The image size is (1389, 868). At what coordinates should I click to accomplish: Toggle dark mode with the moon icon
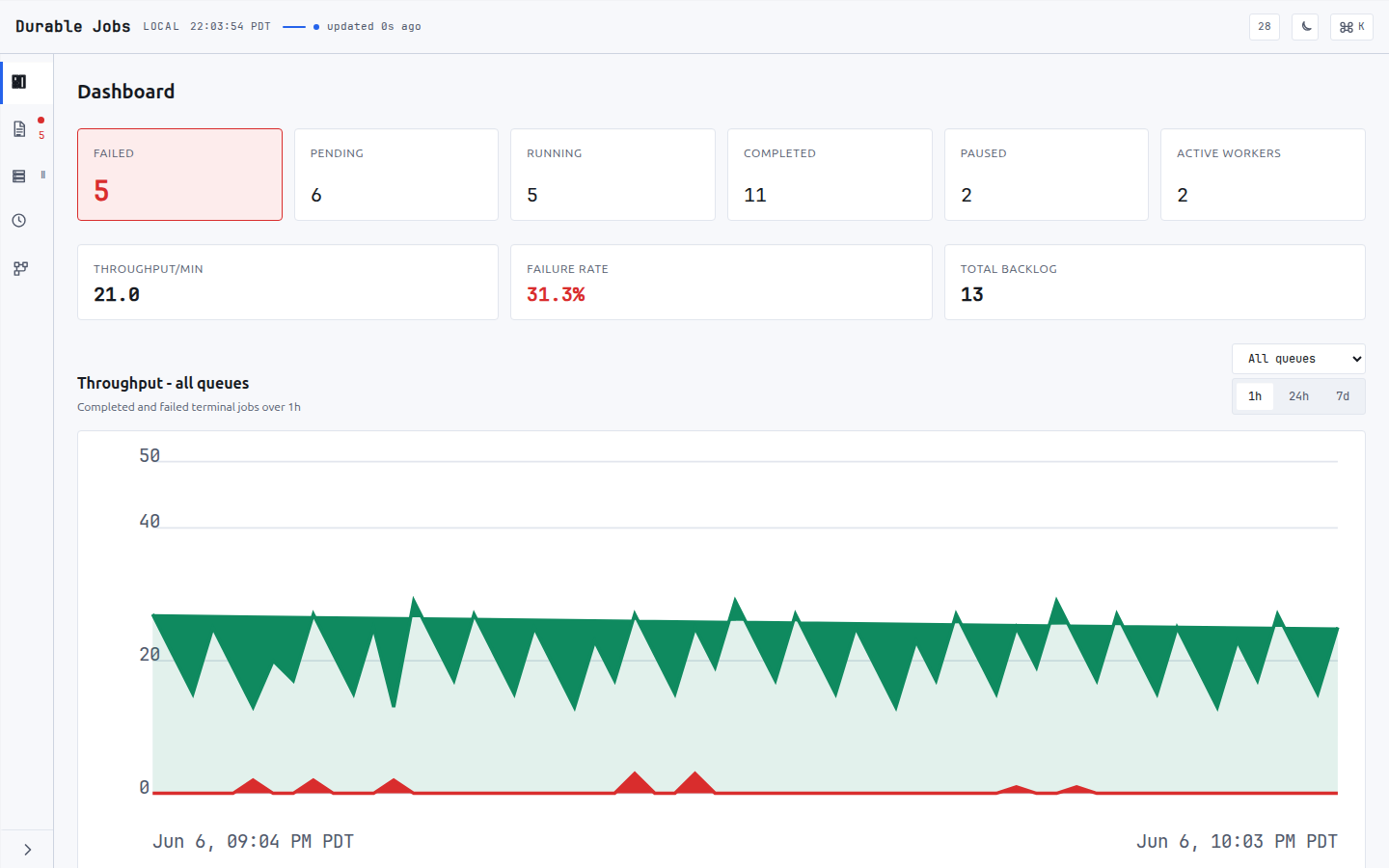[x=1305, y=27]
